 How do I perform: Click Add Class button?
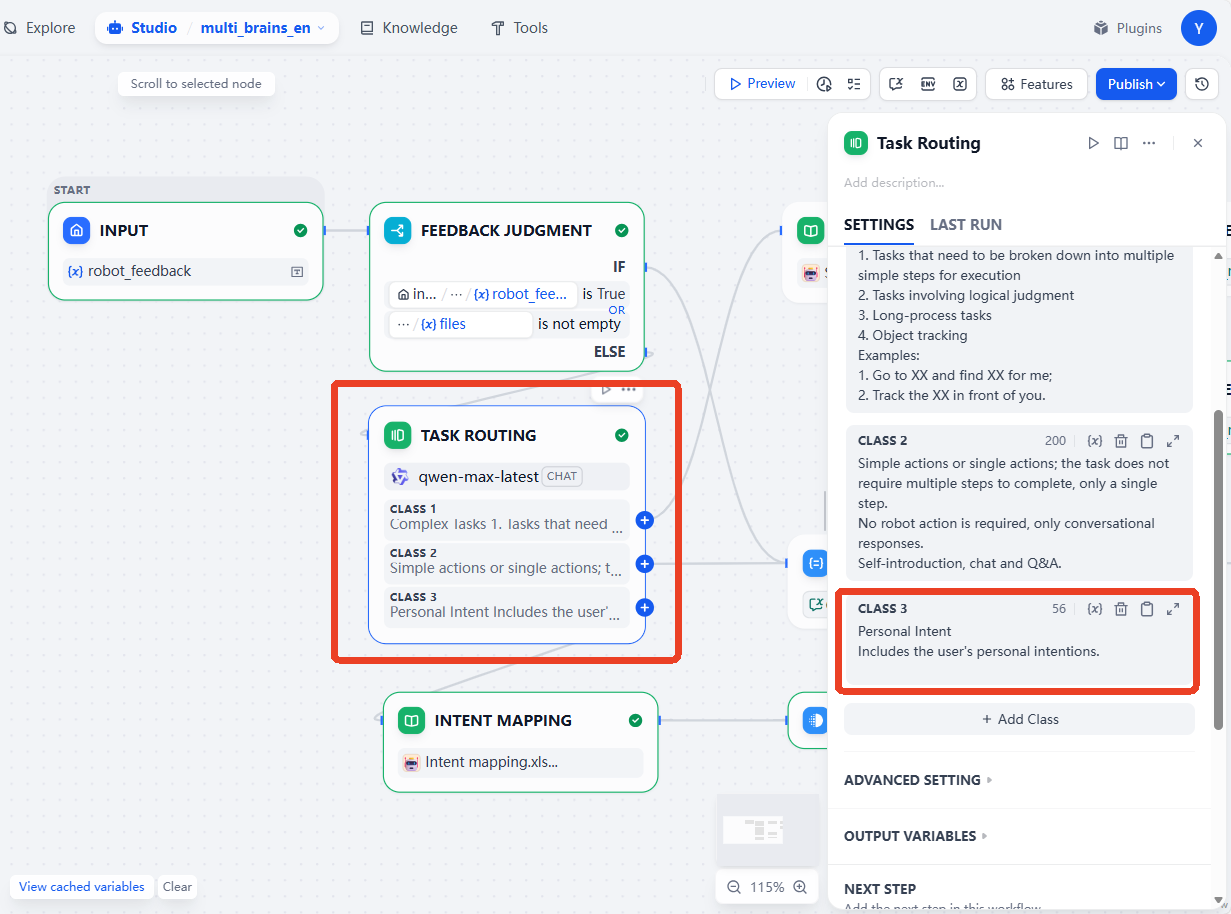[1019, 719]
